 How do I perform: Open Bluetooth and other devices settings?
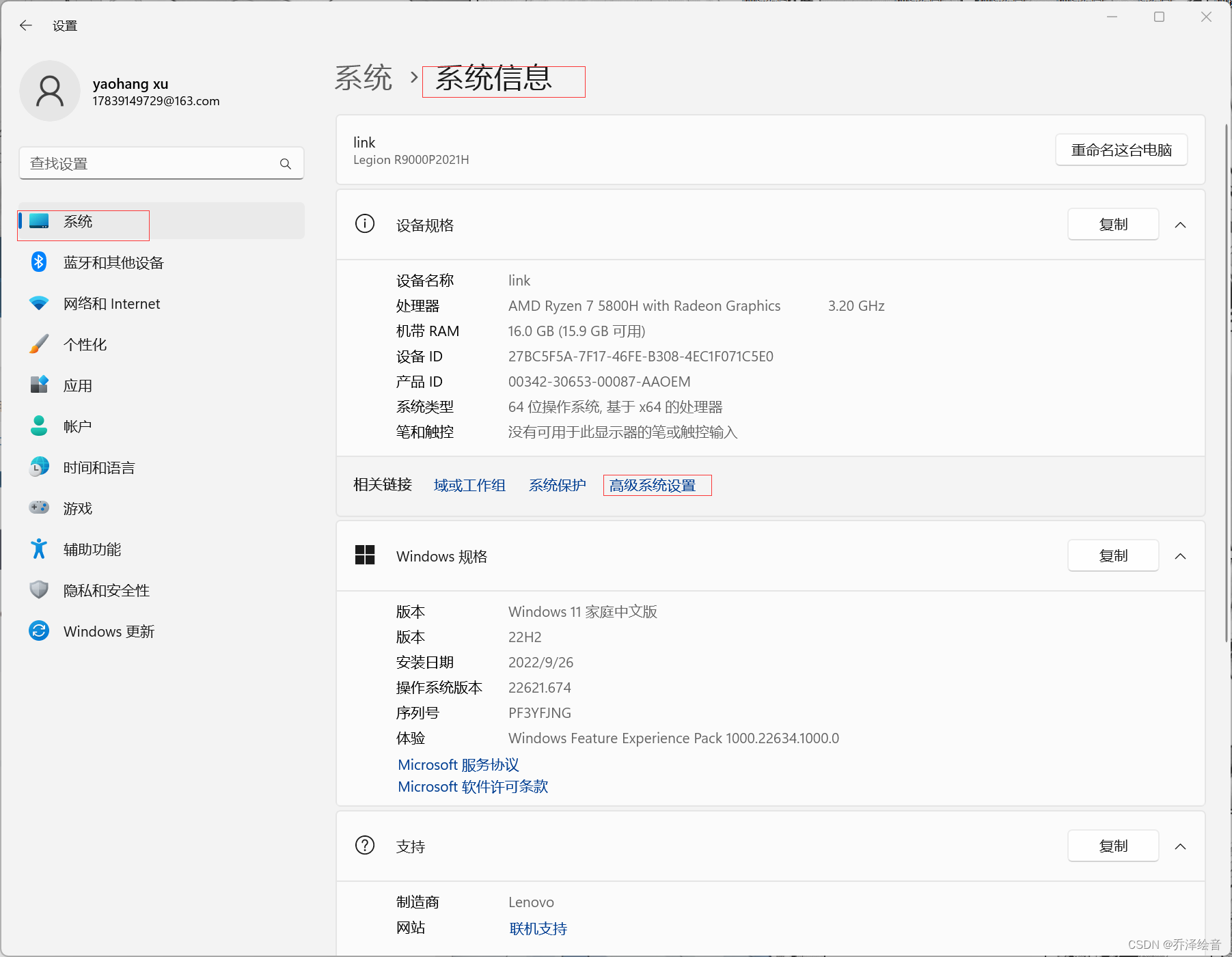(113, 262)
